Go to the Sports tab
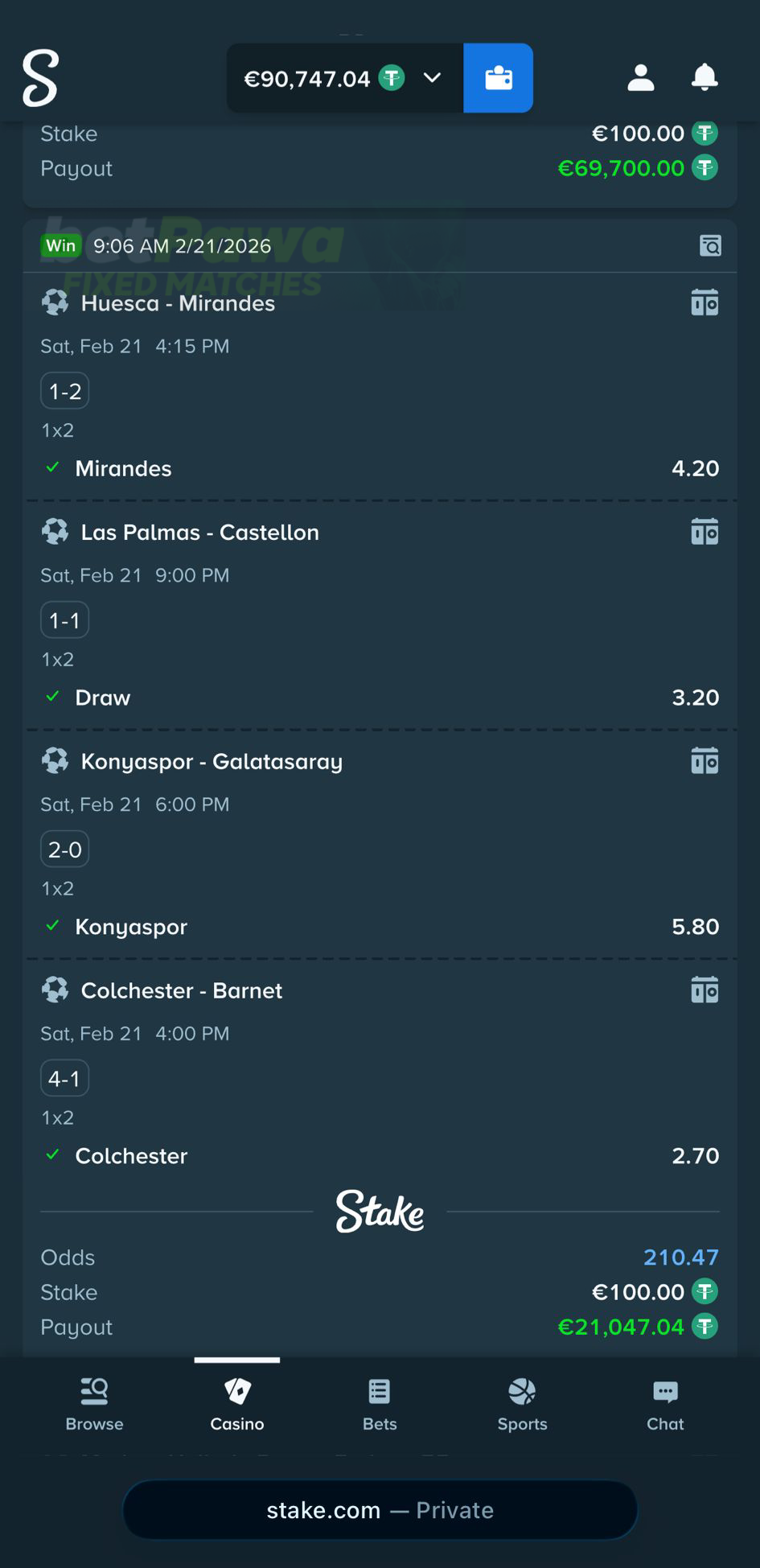 point(522,1404)
